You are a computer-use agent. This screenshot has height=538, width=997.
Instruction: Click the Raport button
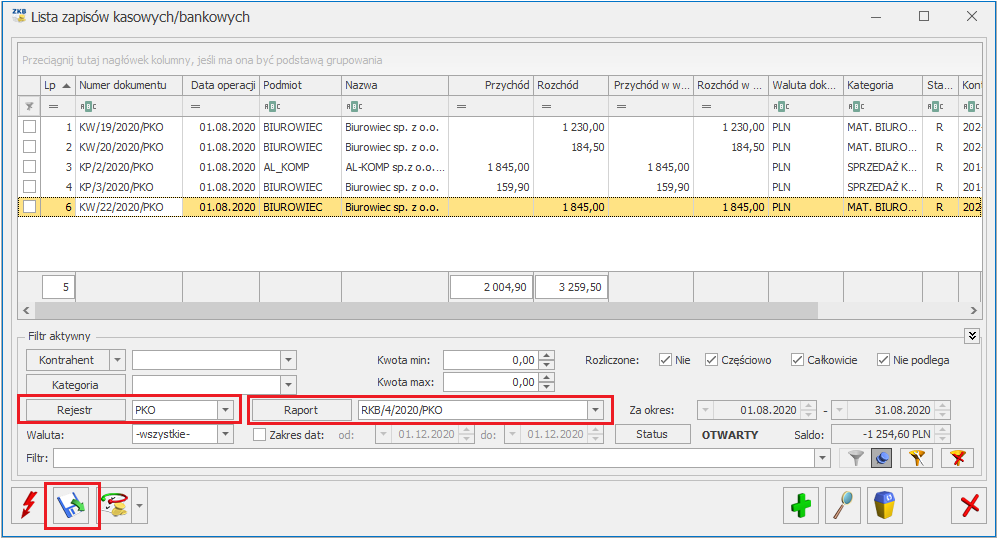(301, 410)
